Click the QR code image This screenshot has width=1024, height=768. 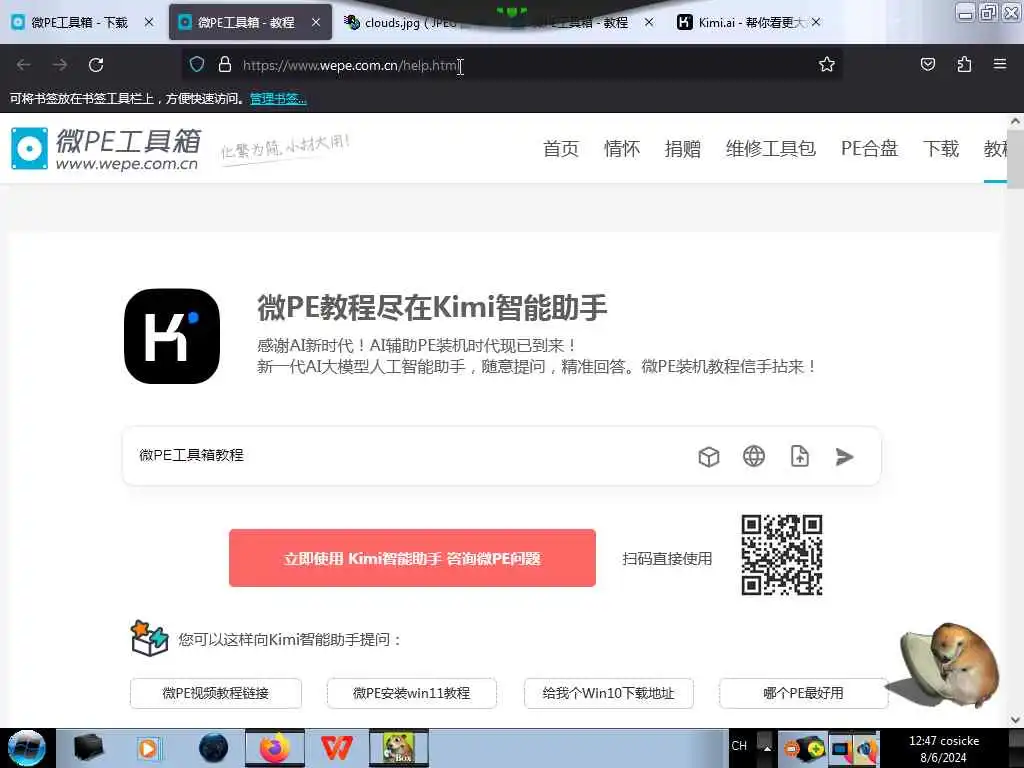[782, 555]
